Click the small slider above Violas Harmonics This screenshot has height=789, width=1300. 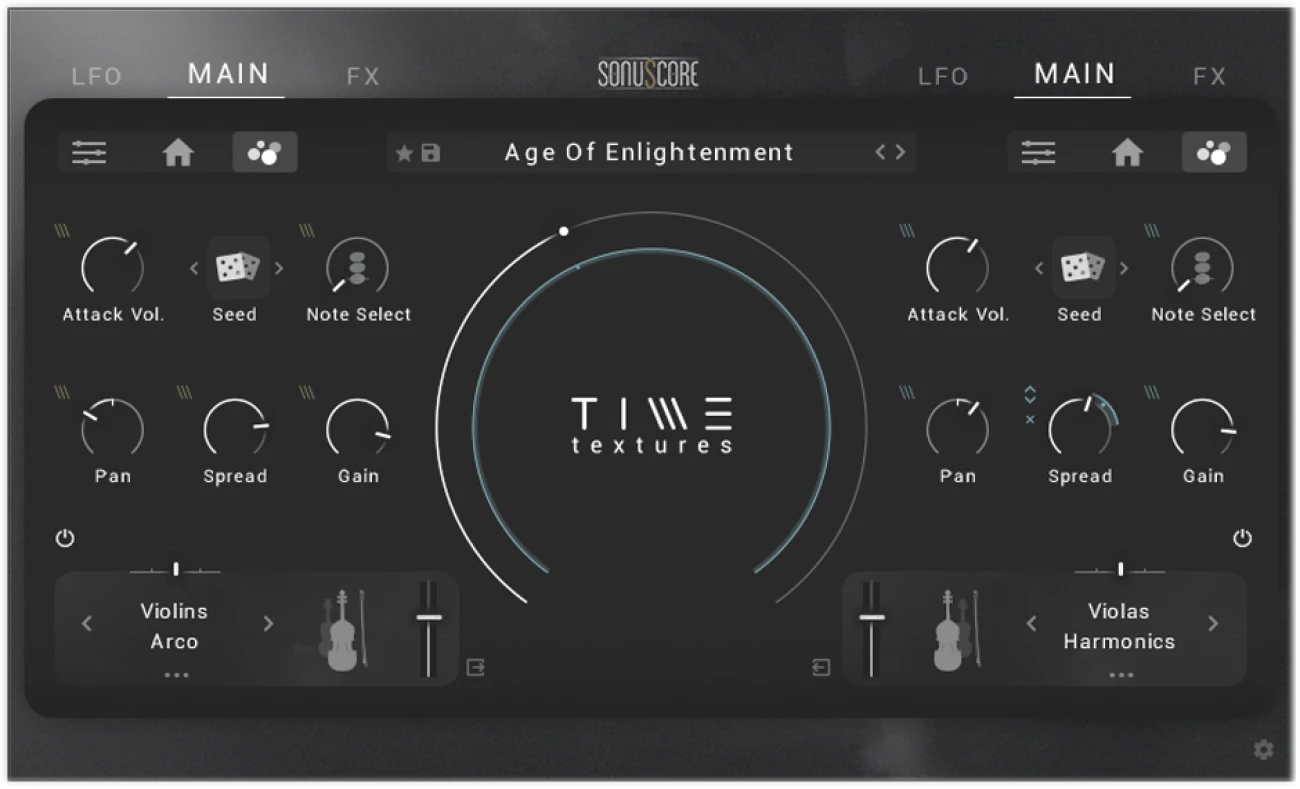tap(1120, 569)
